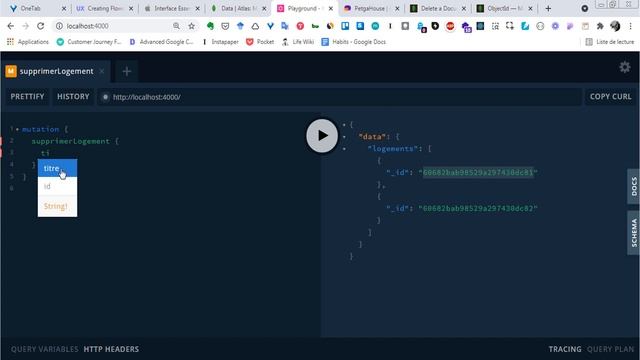Collapse the "data" object in response
Image resolution: width=640 pixels, height=360 pixels.
click(344, 137)
